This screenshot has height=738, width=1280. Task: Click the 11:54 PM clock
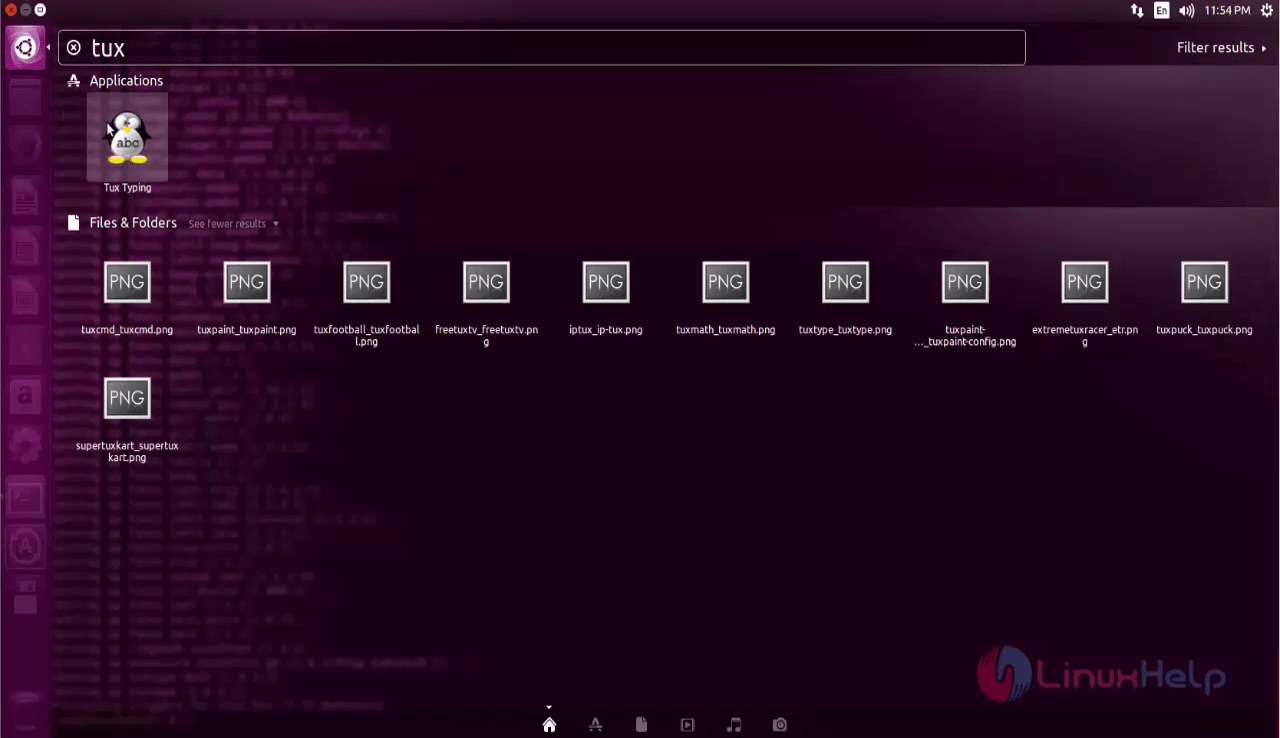click(1227, 11)
